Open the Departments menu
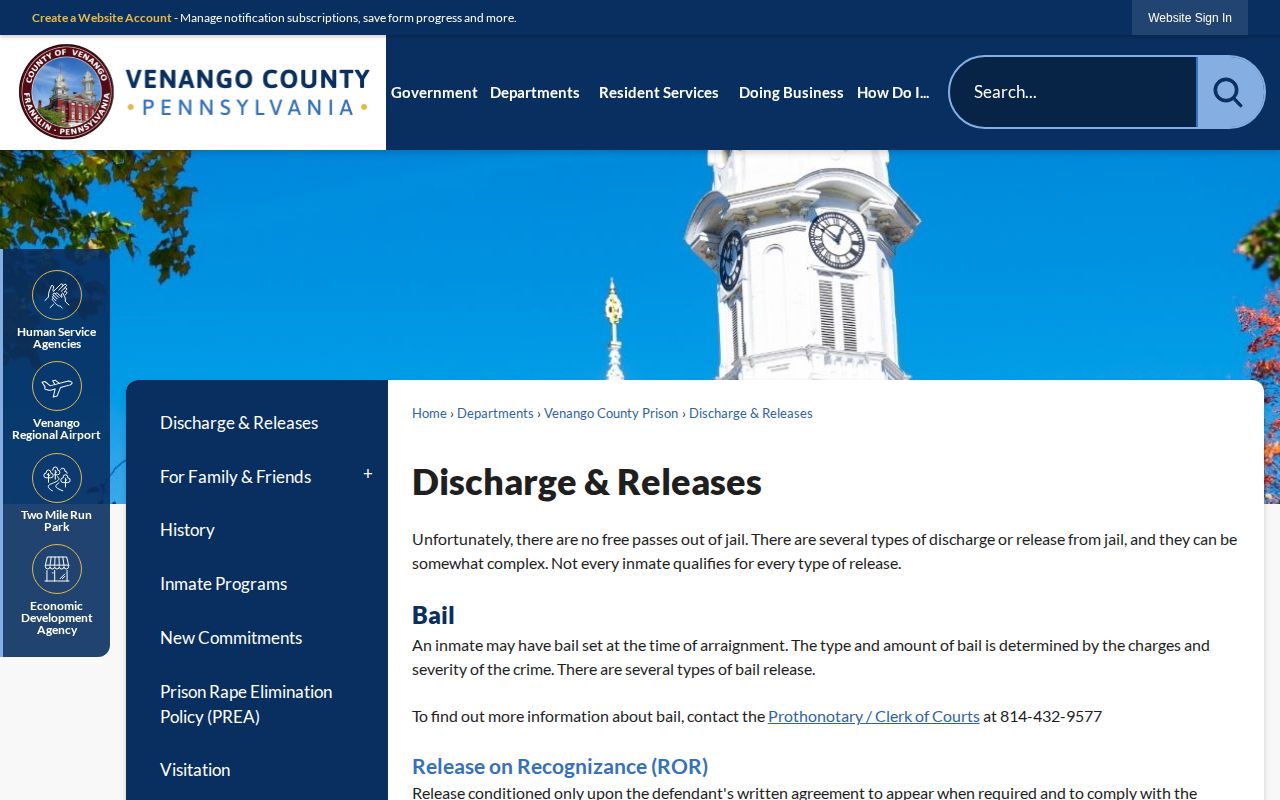The image size is (1280, 800). [535, 92]
